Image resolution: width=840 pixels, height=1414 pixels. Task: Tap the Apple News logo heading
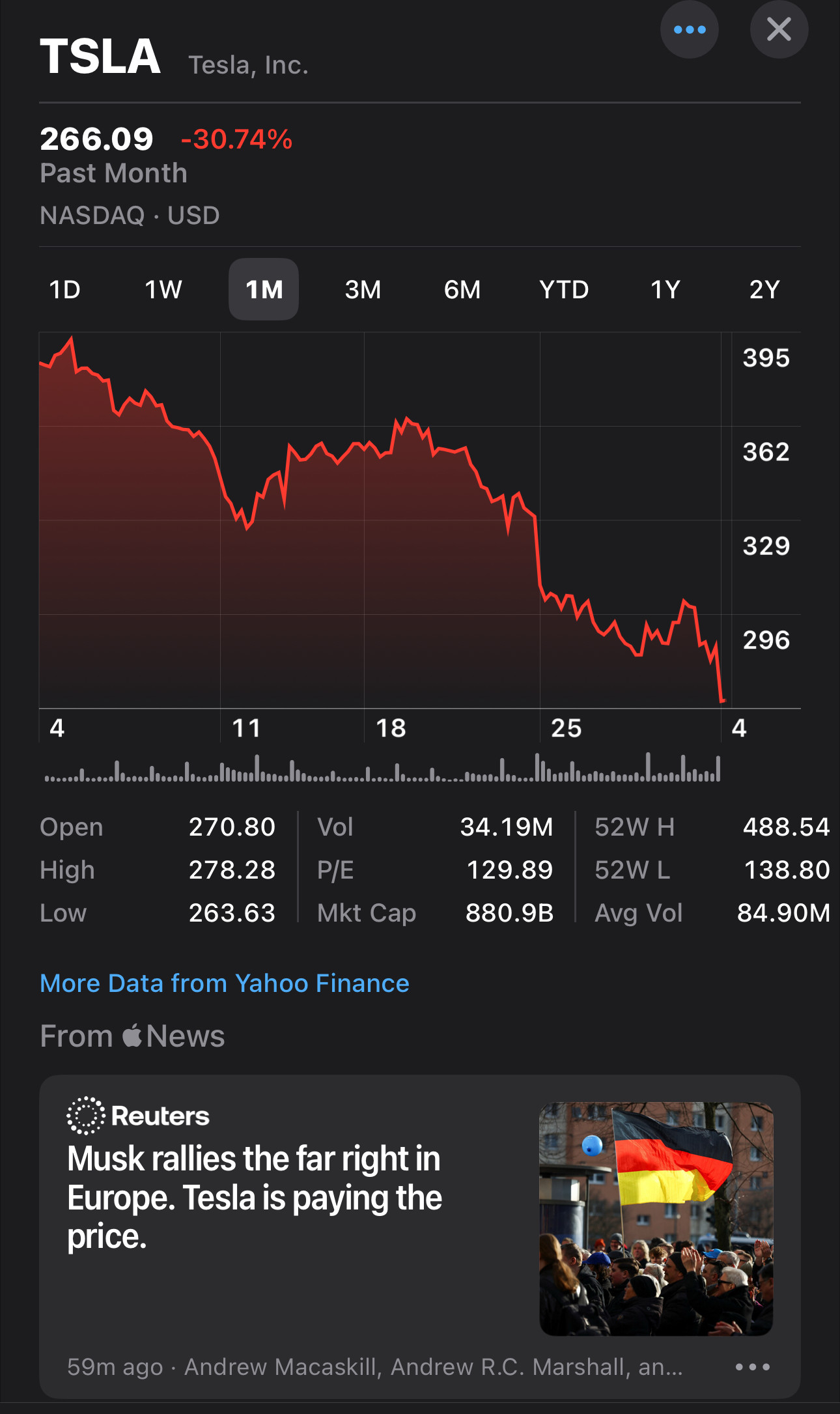tap(133, 1036)
